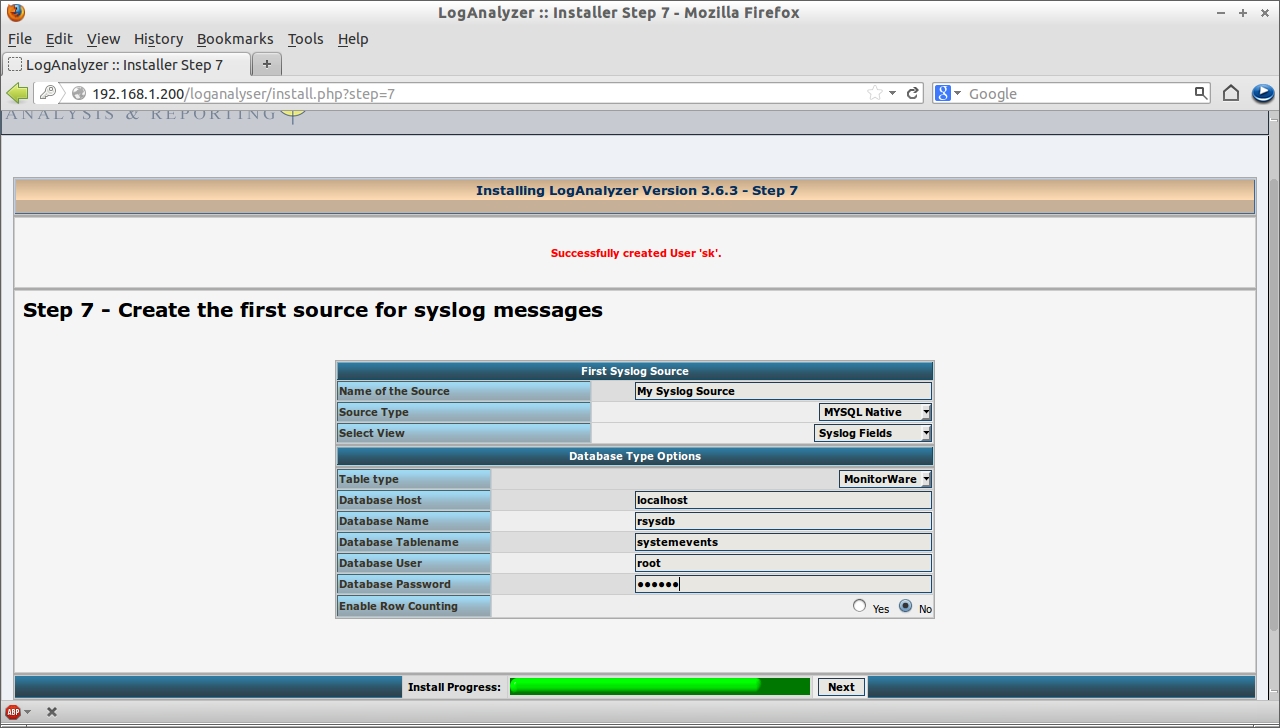Open the Select View Syslog Fields dropdown

873,433
